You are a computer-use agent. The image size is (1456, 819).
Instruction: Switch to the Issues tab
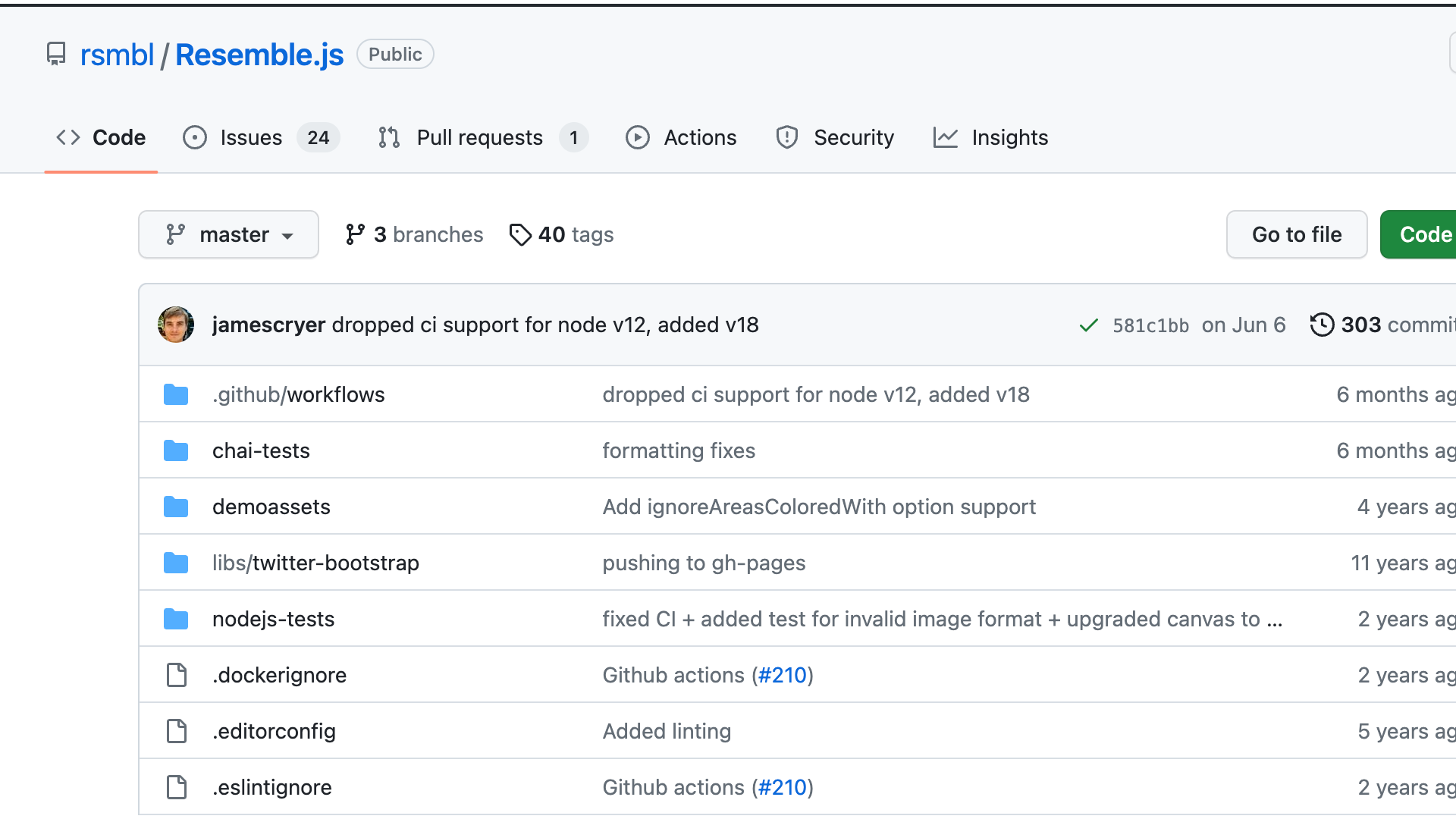[x=251, y=137]
